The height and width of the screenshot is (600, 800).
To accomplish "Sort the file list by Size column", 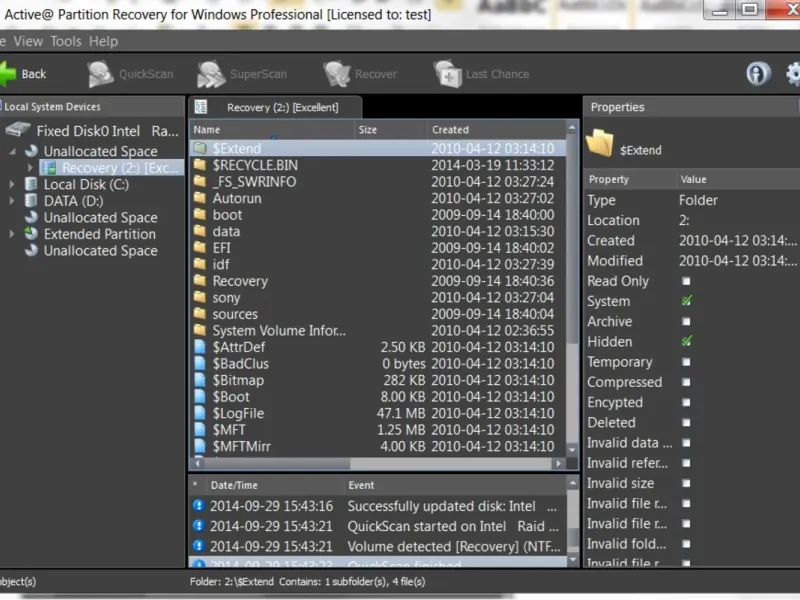I will [391, 130].
